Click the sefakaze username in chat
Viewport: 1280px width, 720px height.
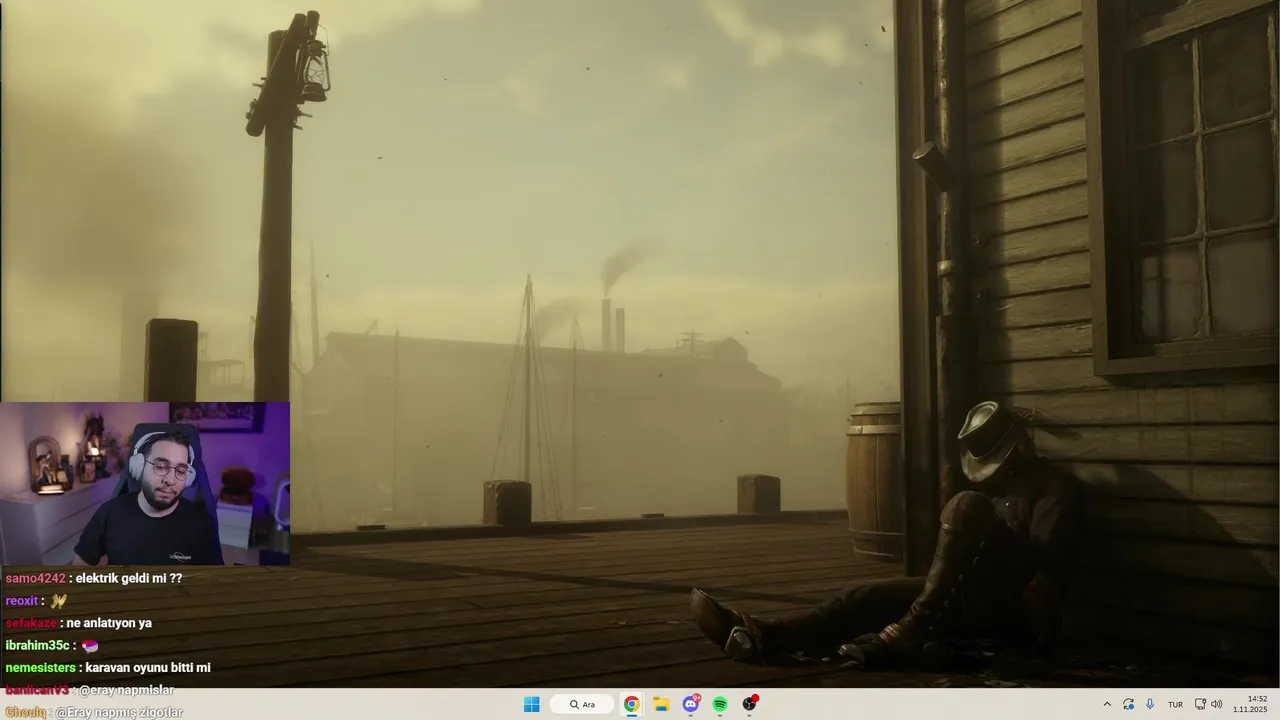point(31,623)
